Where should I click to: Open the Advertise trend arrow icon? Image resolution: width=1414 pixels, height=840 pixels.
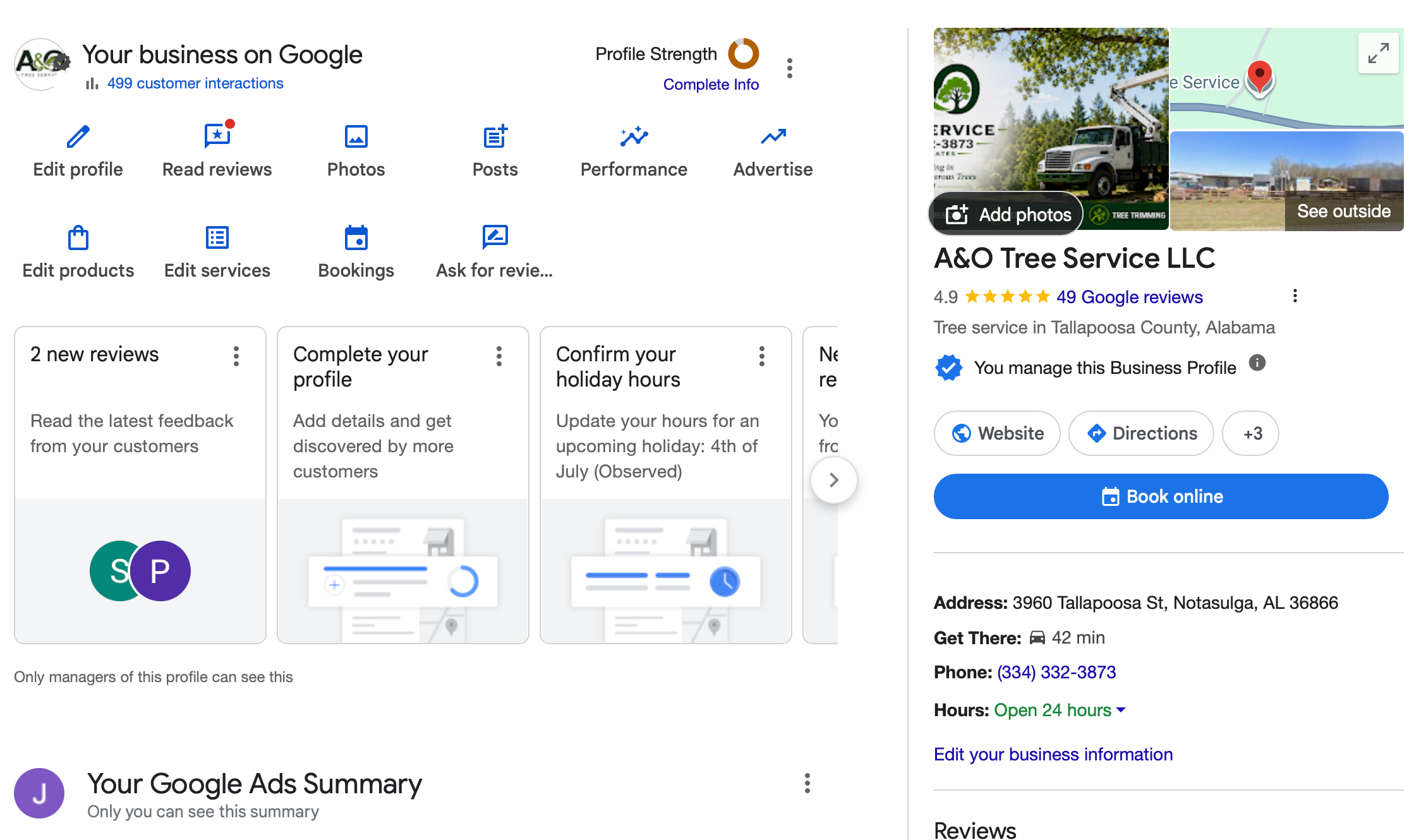(x=773, y=136)
